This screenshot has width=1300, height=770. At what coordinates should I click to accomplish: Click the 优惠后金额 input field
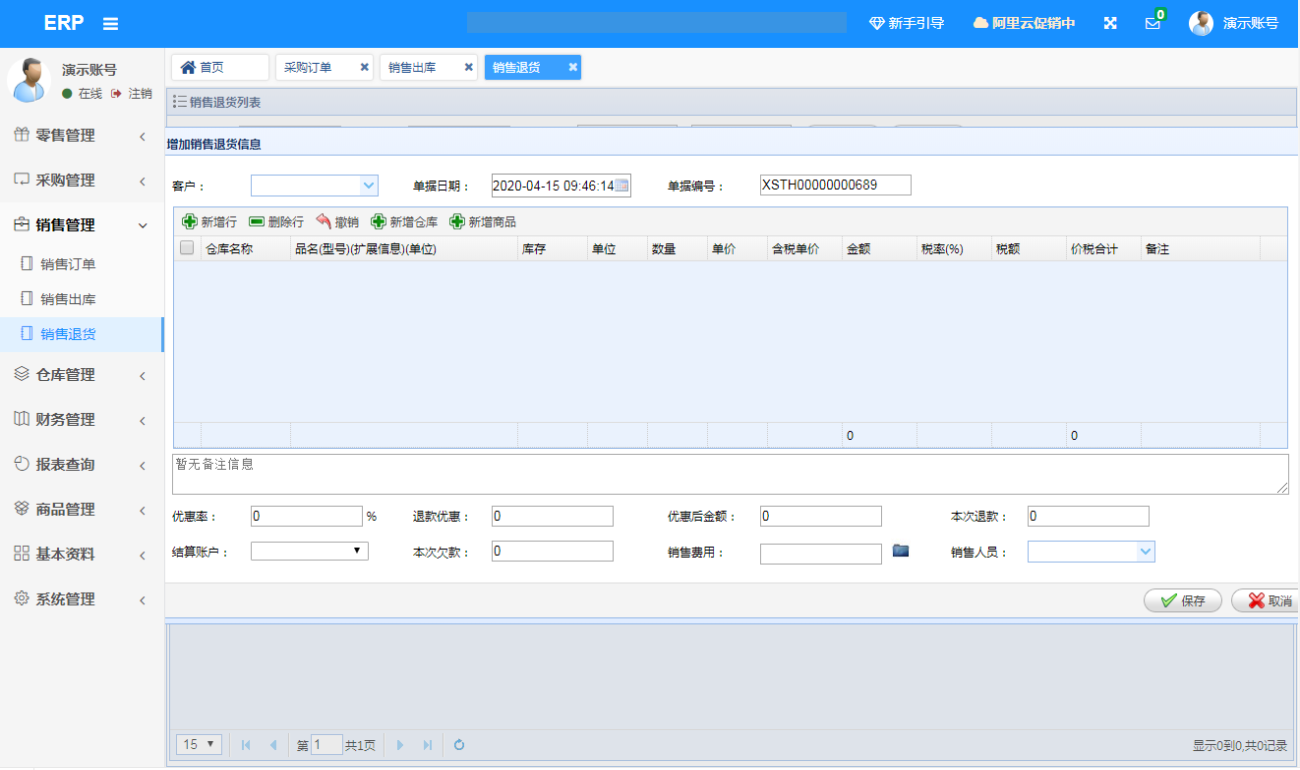(821, 516)
